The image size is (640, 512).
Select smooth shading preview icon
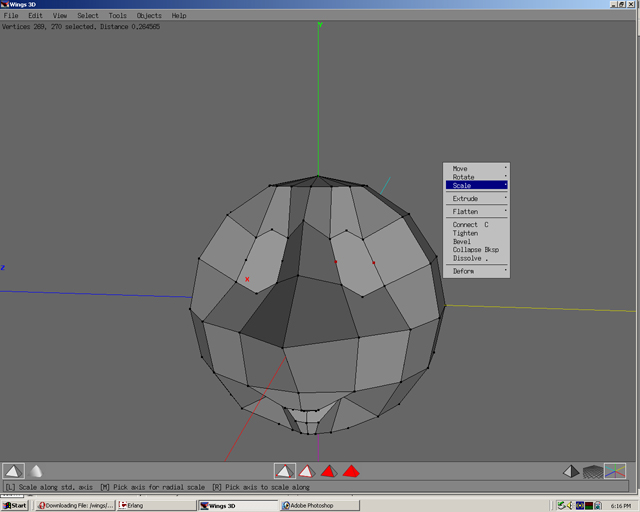[x=36, y=471]
